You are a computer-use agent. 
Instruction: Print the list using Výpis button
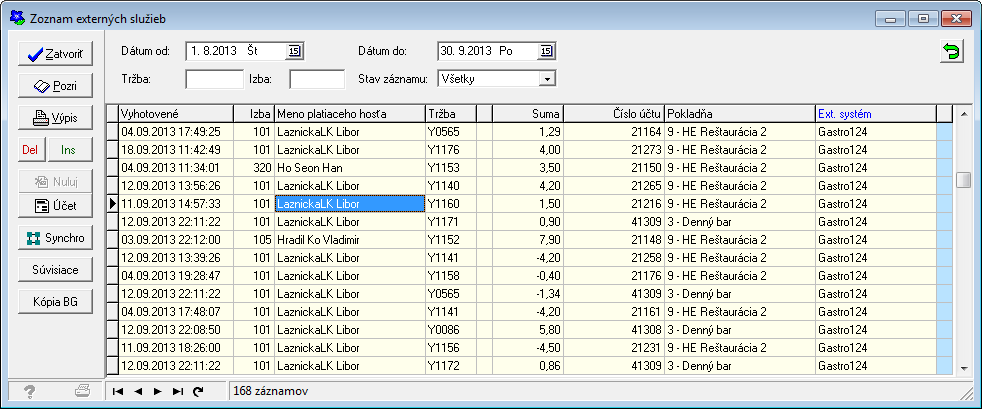(x=55, y=117)
